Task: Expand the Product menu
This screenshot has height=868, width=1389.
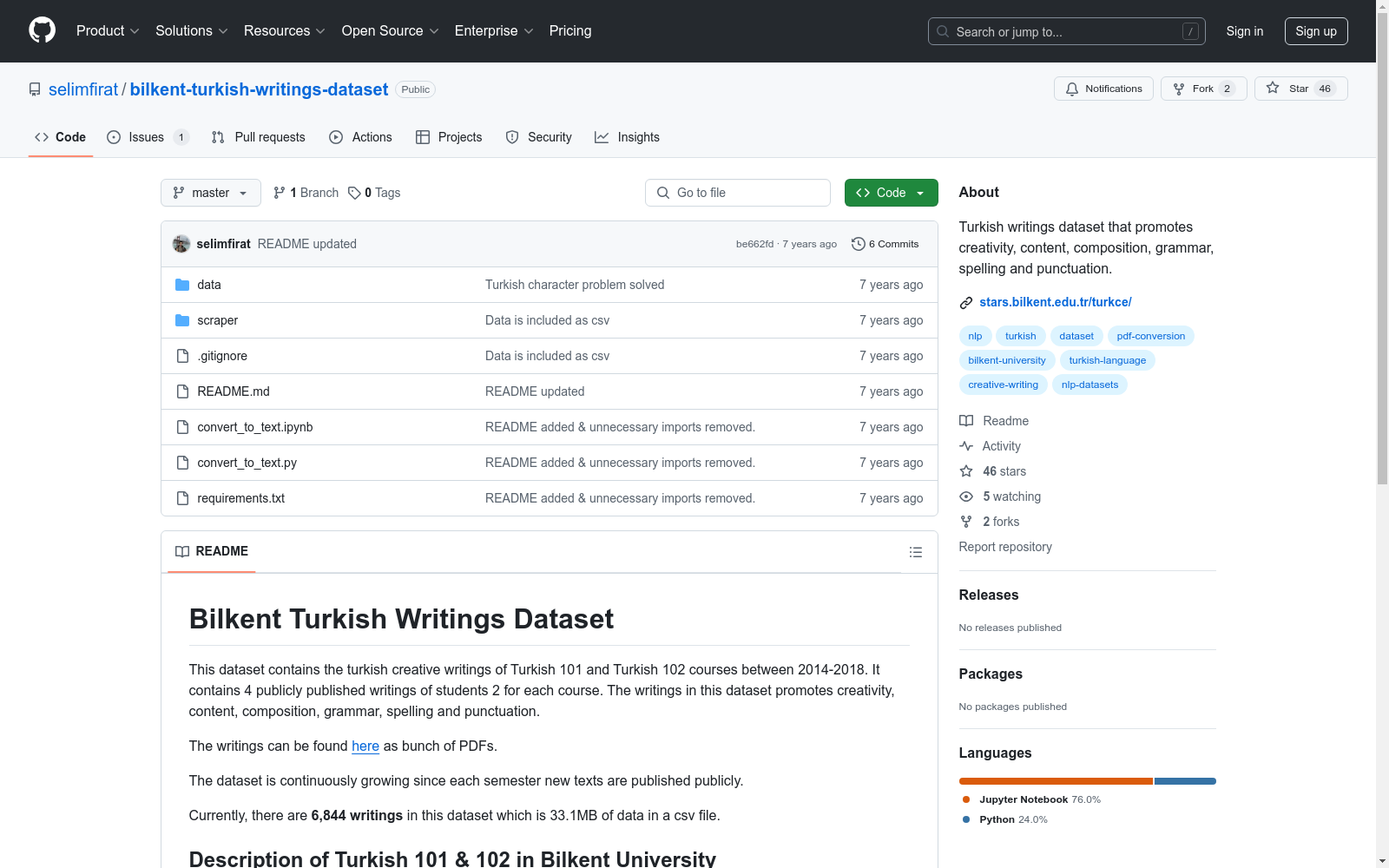Action: (108, 30)
